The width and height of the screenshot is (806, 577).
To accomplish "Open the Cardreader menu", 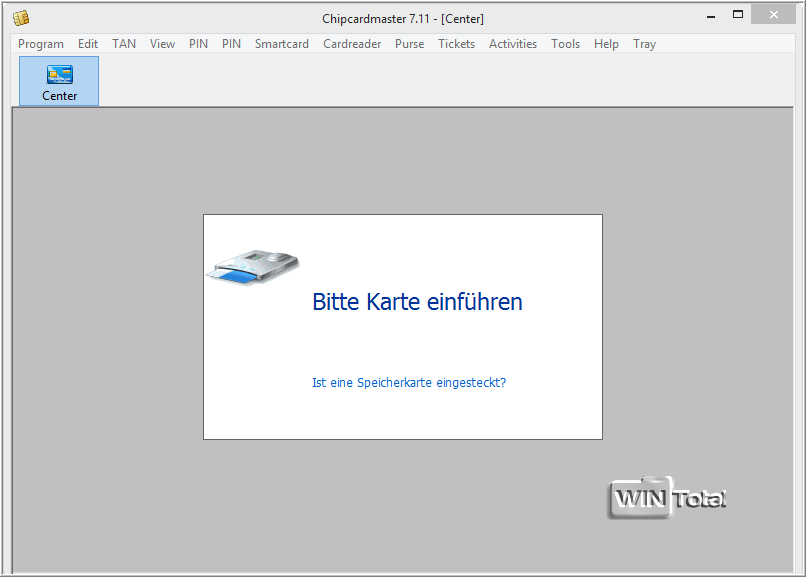I will (x=352, y=44).
